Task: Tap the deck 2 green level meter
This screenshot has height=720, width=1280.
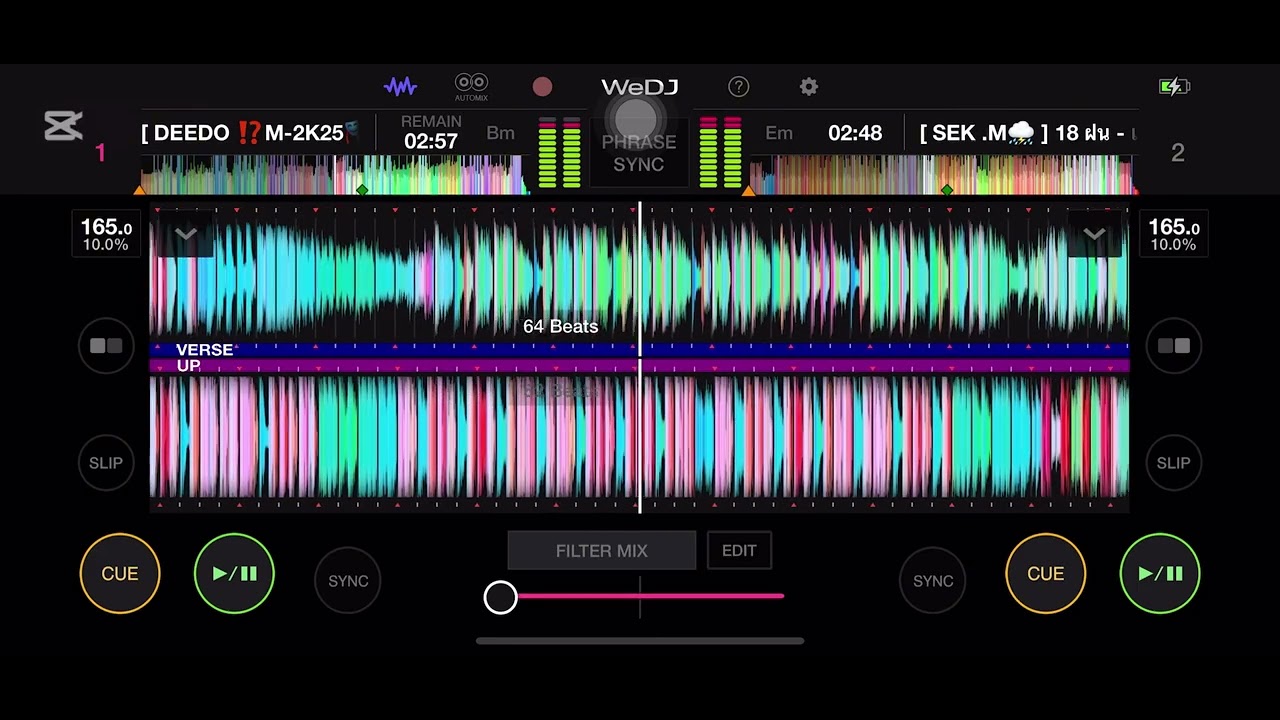Action: click(720, 152)
